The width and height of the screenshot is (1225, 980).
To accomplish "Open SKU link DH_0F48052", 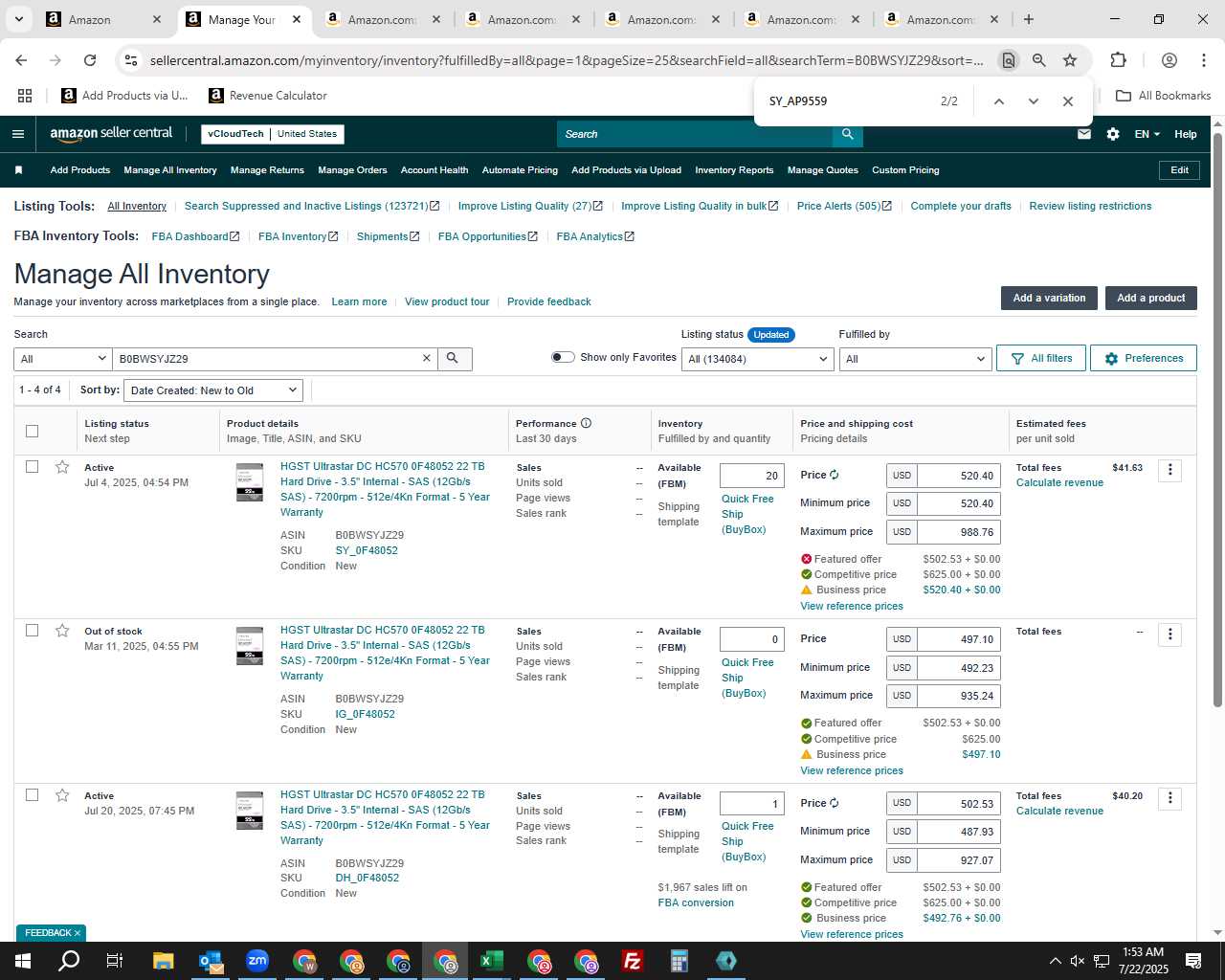I will point(367,878).
